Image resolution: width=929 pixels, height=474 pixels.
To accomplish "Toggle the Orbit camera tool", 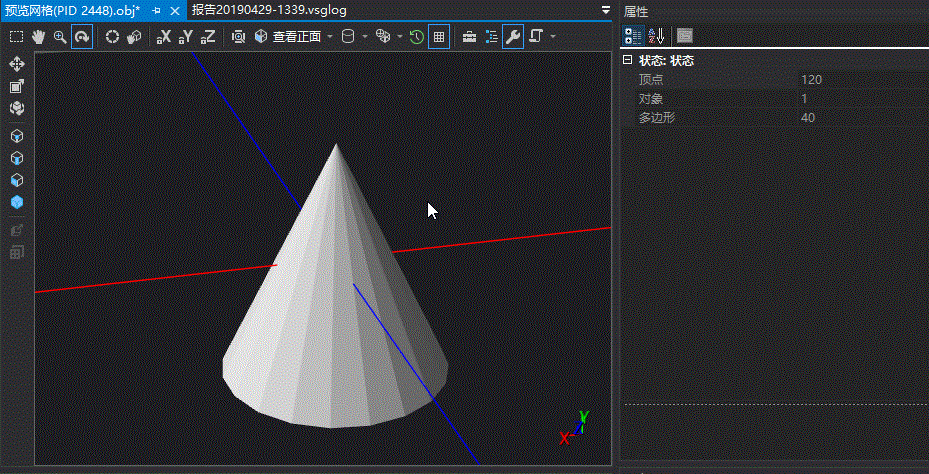I will [x=82, y=37].
